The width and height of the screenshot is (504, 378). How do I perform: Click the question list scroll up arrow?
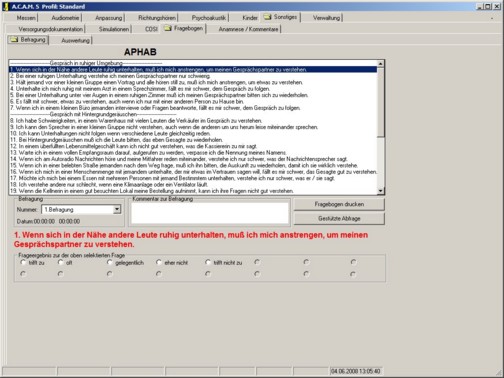[x=380, y=63]
